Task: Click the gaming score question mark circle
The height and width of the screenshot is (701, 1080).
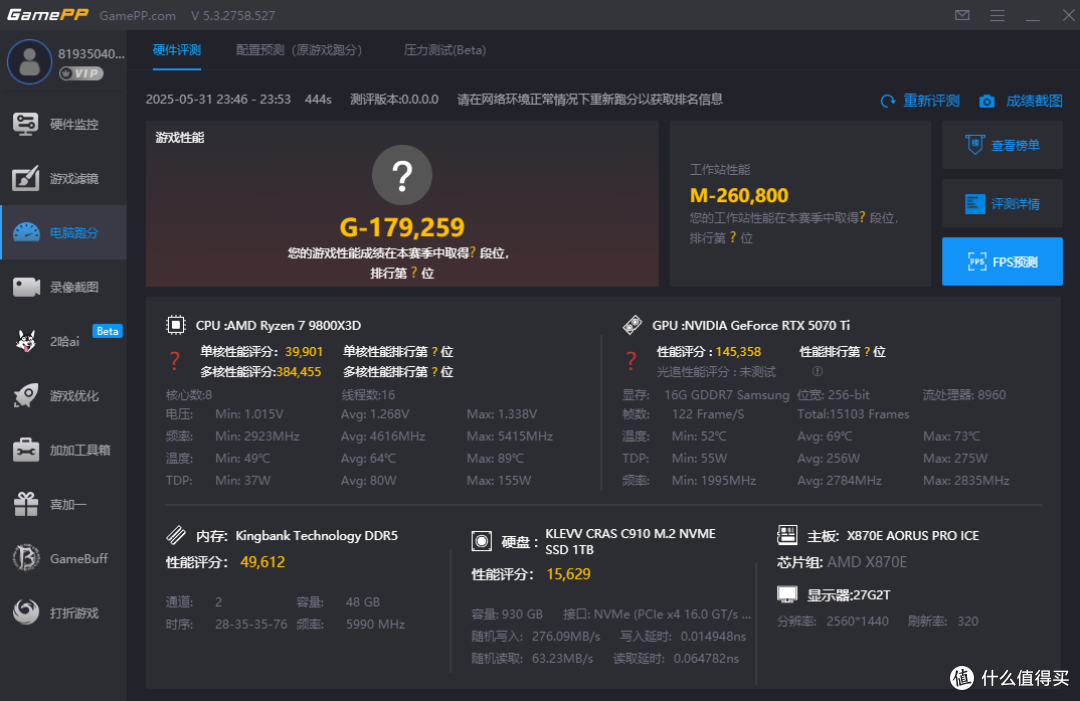Action: tap(402, 175)
